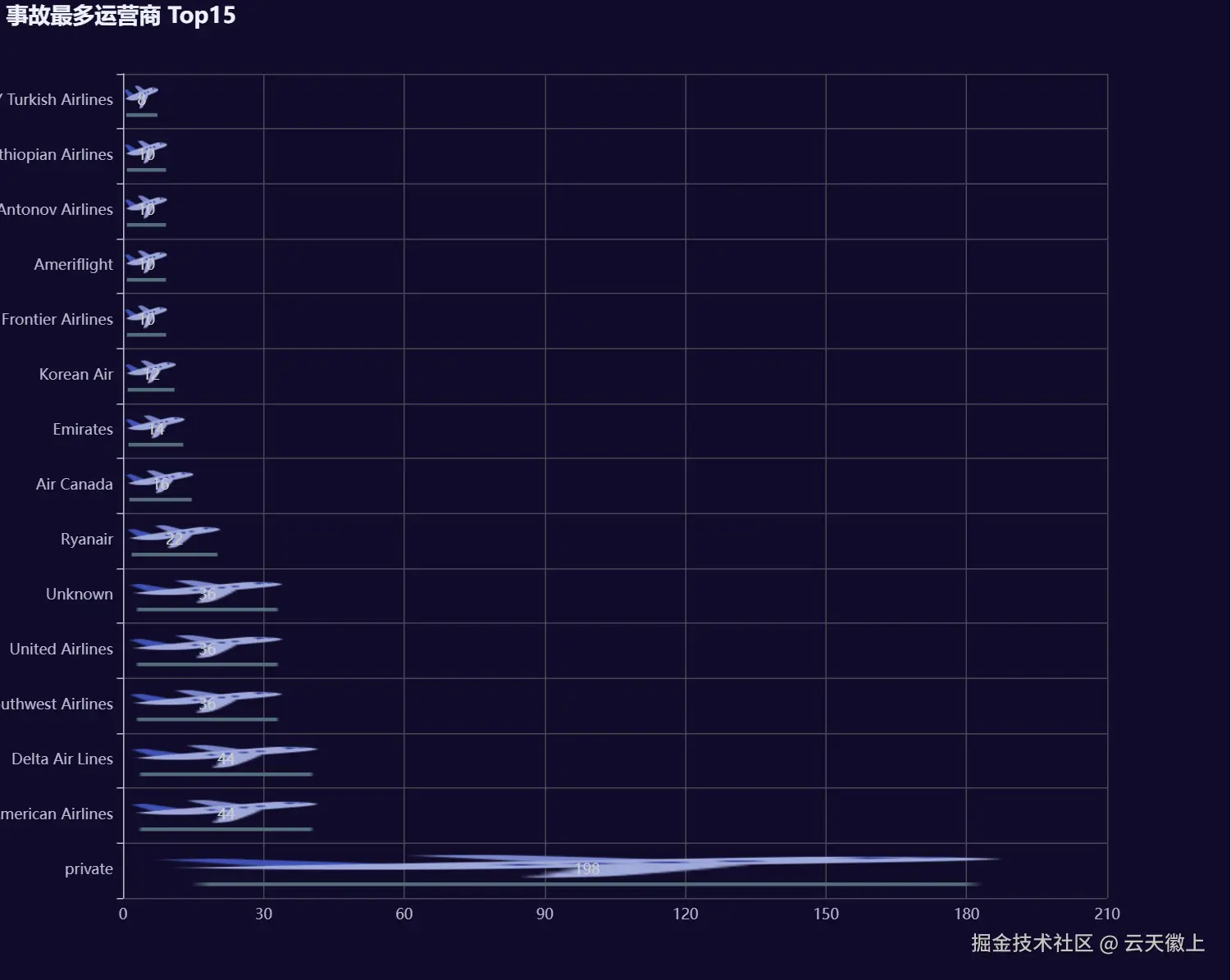The height and width of the screenshot is (980, 1231).
Task: Click the x-axis tick label 90
Action: click(545, 914)
